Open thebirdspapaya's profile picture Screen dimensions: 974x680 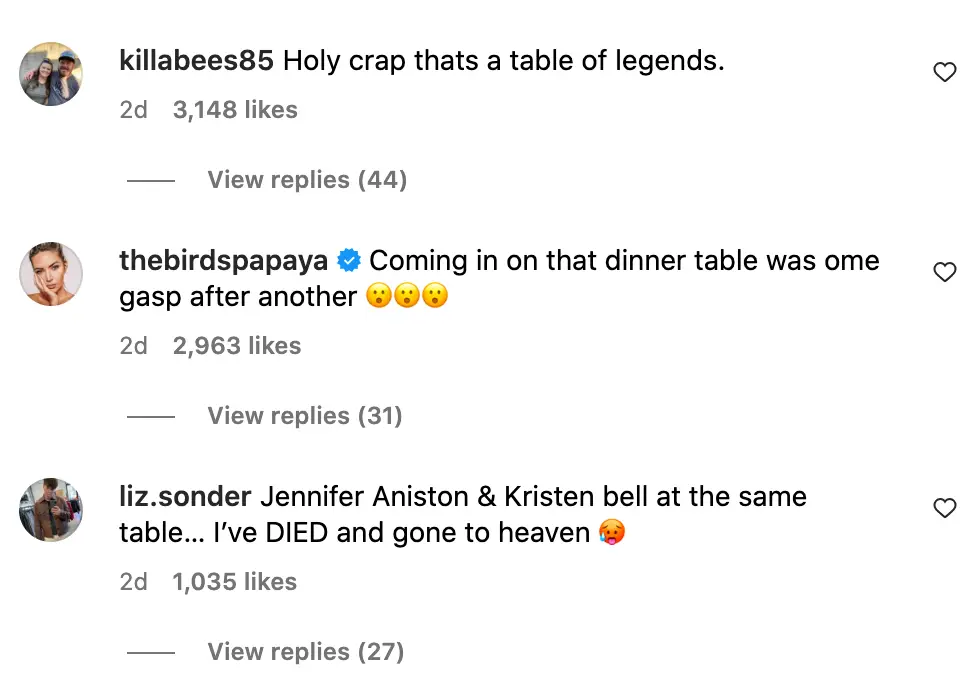click(50, 274)
